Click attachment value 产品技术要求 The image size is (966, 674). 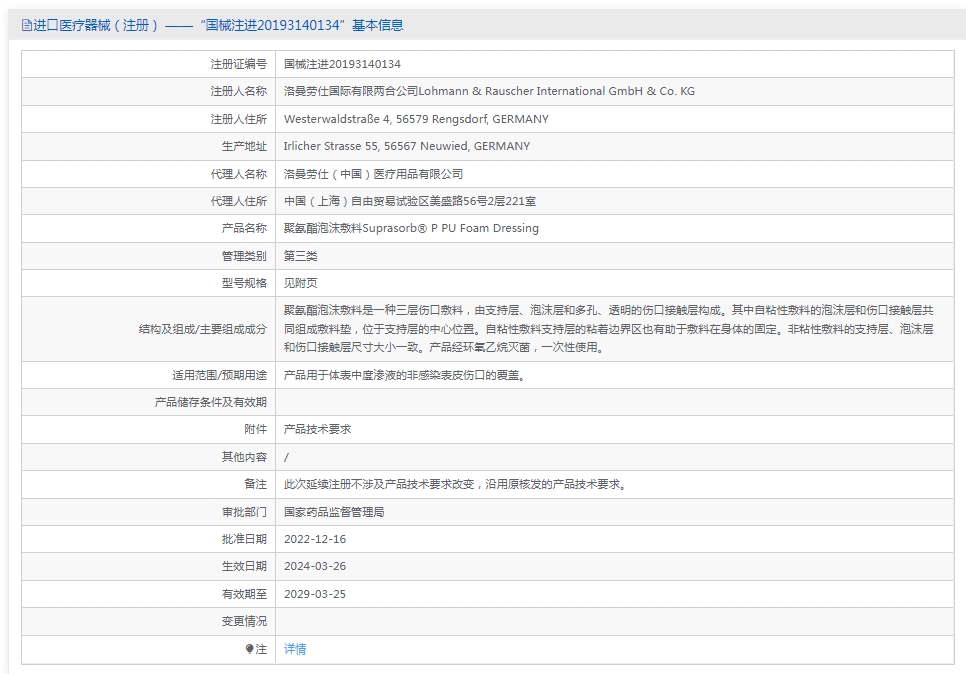tap(317, 429)
